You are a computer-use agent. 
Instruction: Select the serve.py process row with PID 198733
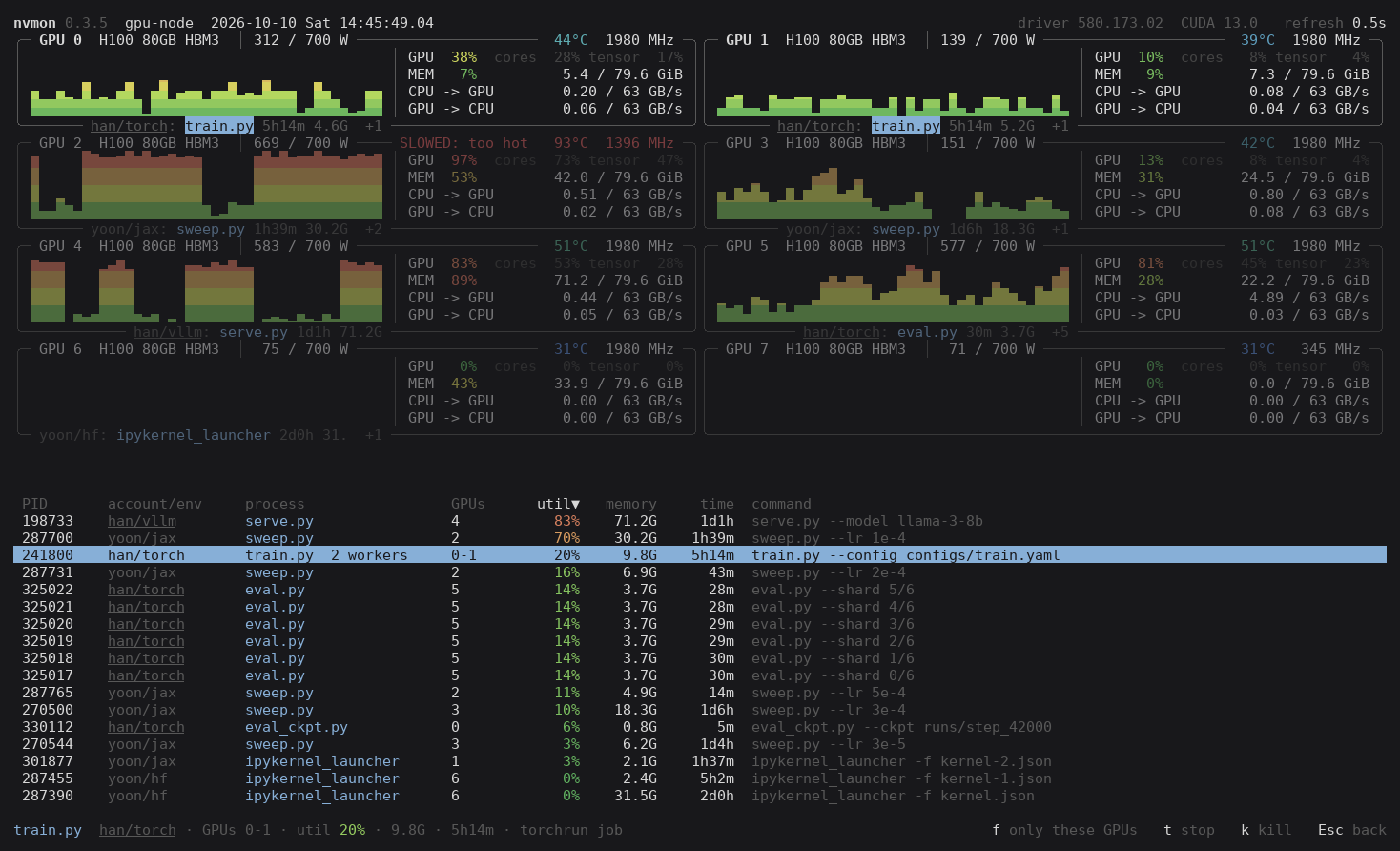coord(700,521)
